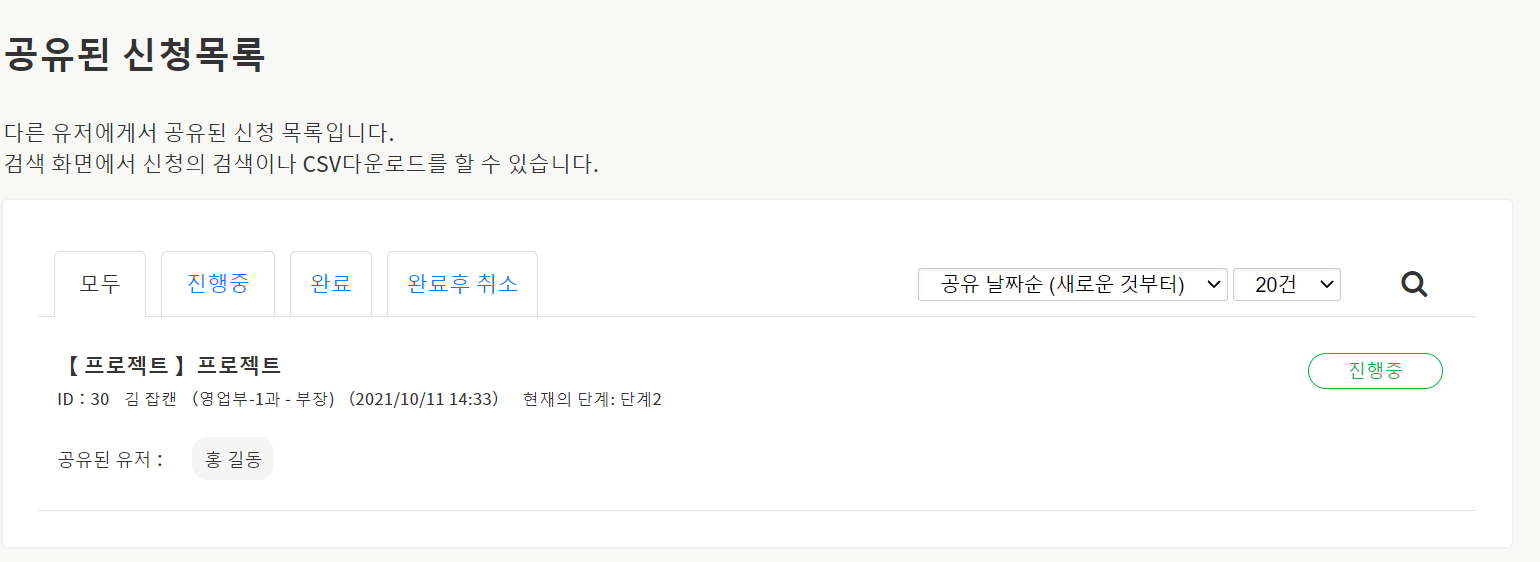Click the green 진행중 status badge
This screenshot has height=562, width=1540.
1375,371
